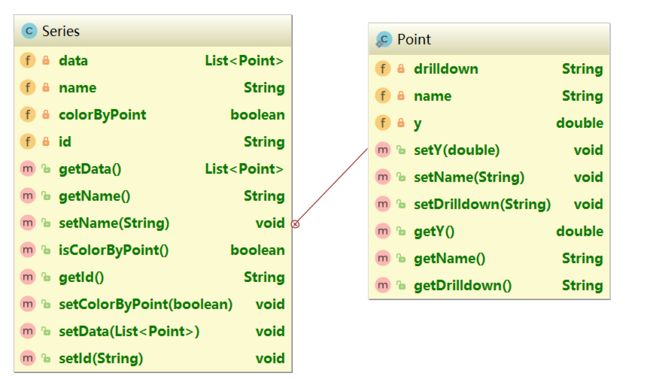Select the setColorByPoint(boolean) method row
Viewport: 650px width, 382px height.
click(x=153, y=304)
